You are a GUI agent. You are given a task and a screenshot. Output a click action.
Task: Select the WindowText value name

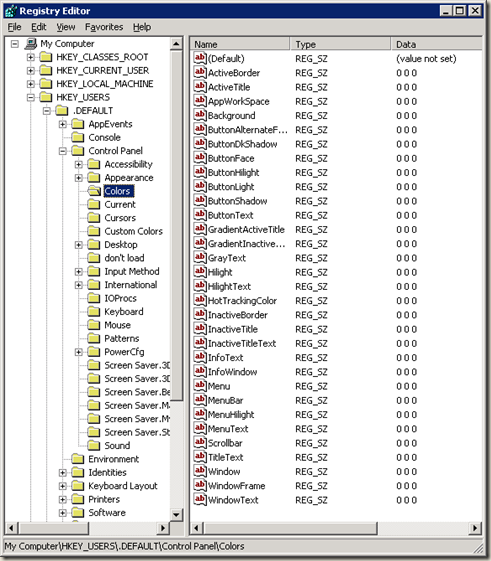point(233,500)
